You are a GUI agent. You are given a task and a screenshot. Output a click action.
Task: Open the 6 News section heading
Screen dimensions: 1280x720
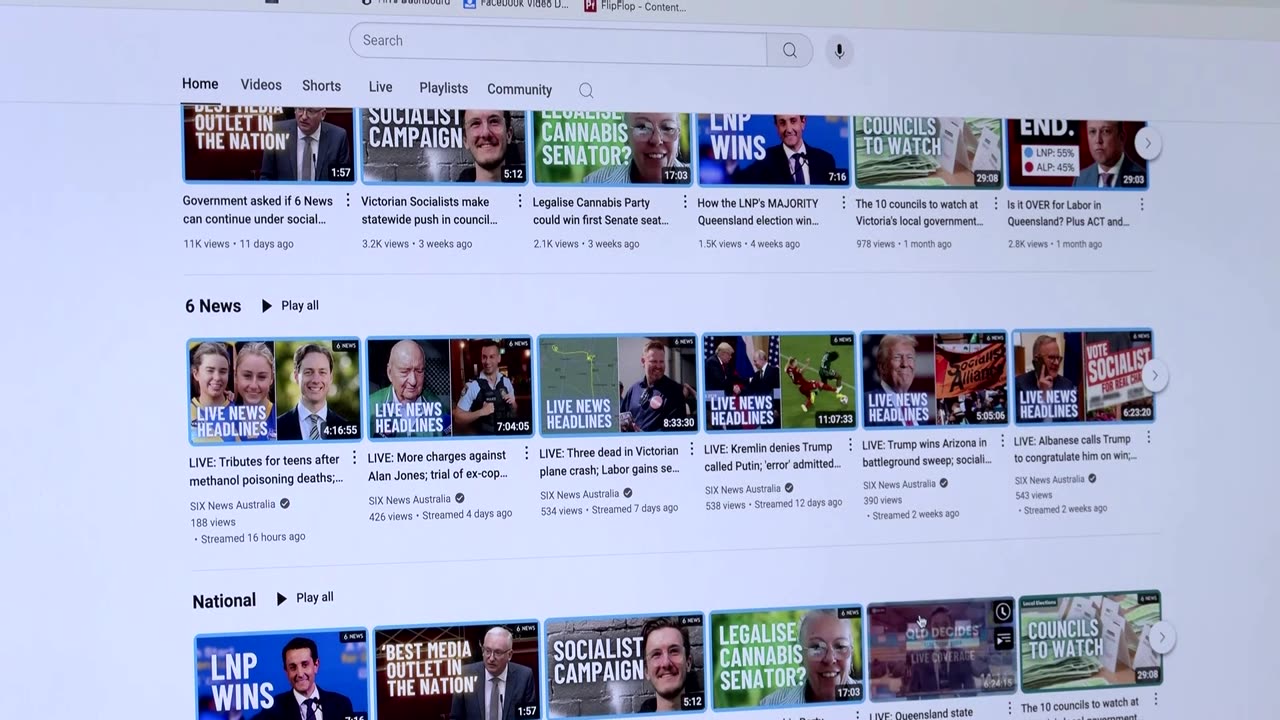(213, 306)
